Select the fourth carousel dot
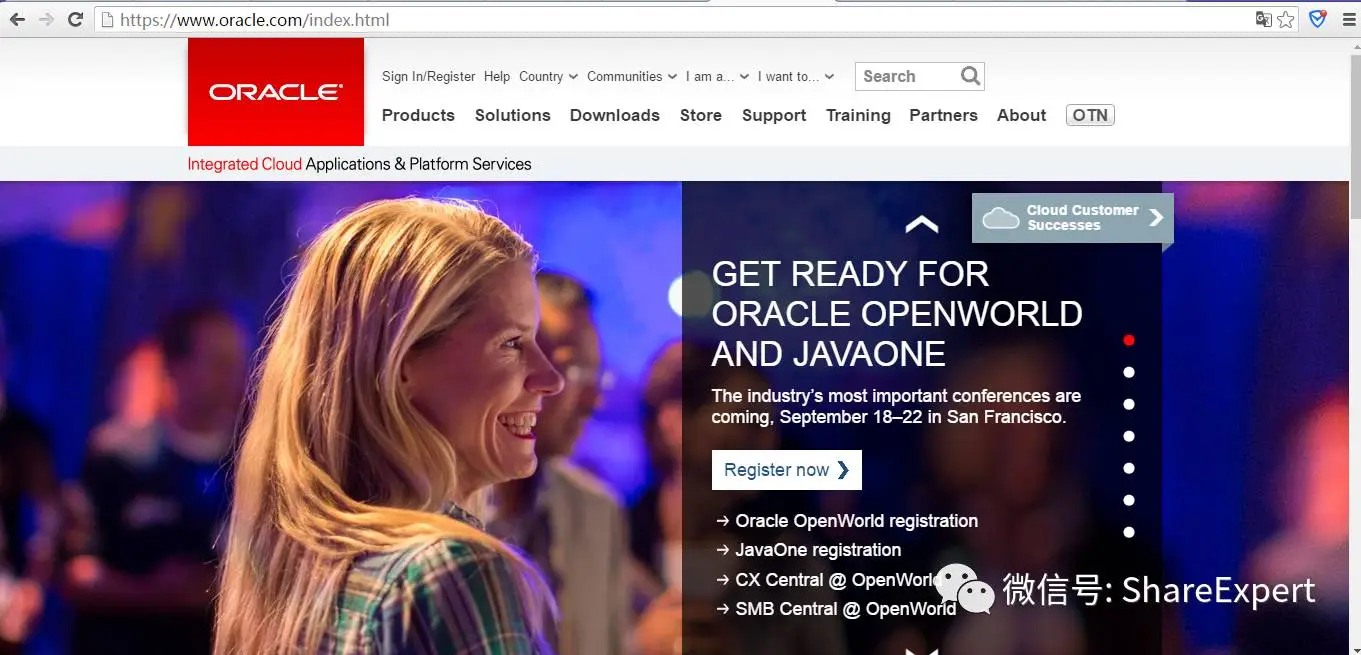This screenshot has width=1361, height=655. pyautogui.click(x=1129, y=436)
